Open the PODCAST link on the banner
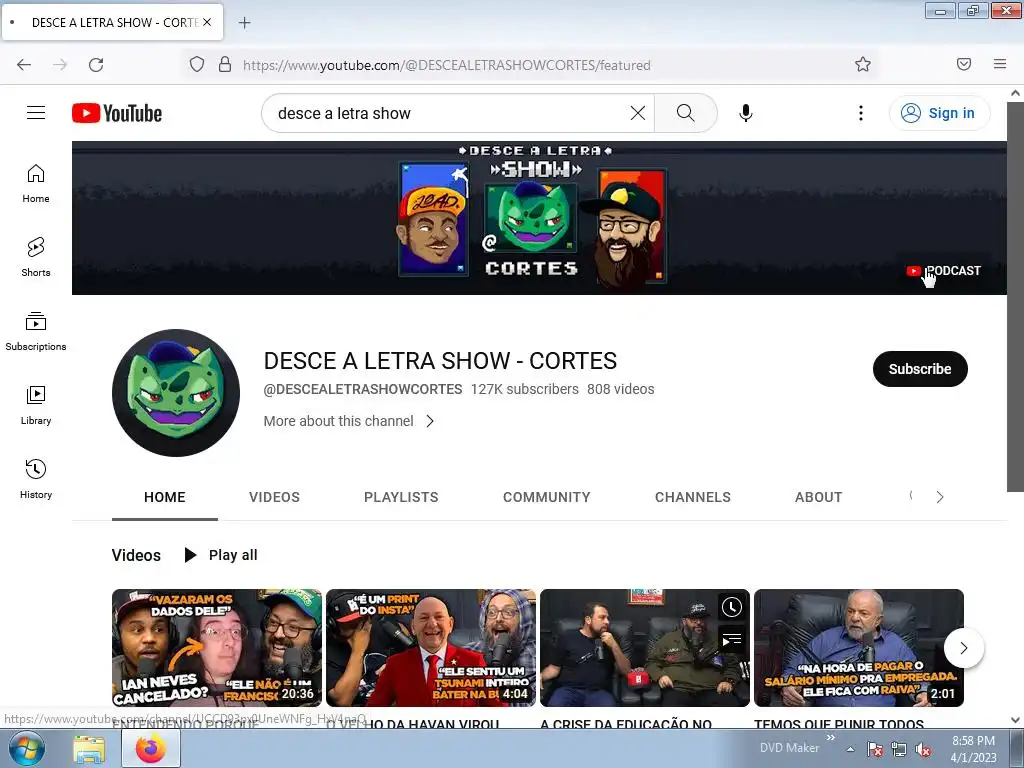 (x=944, y=270)
